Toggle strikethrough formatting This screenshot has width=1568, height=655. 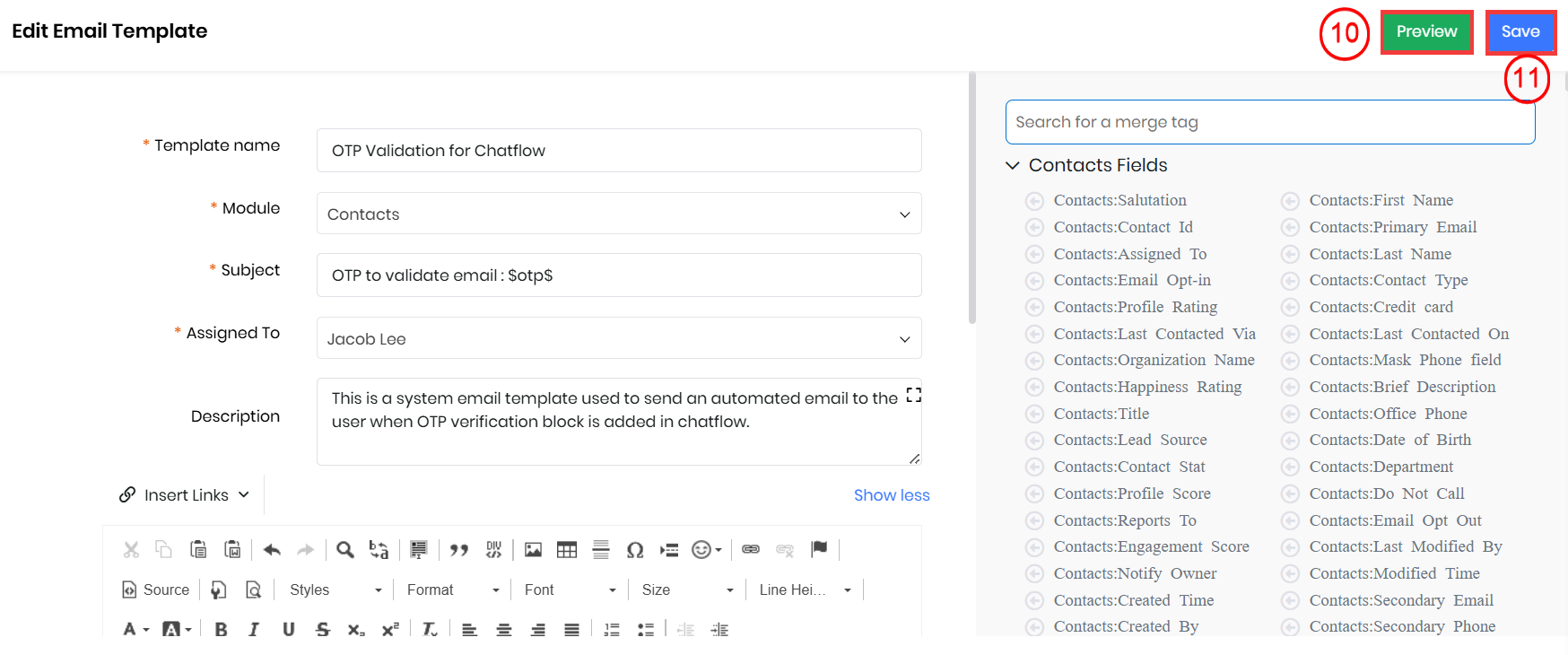pos(323,630)
